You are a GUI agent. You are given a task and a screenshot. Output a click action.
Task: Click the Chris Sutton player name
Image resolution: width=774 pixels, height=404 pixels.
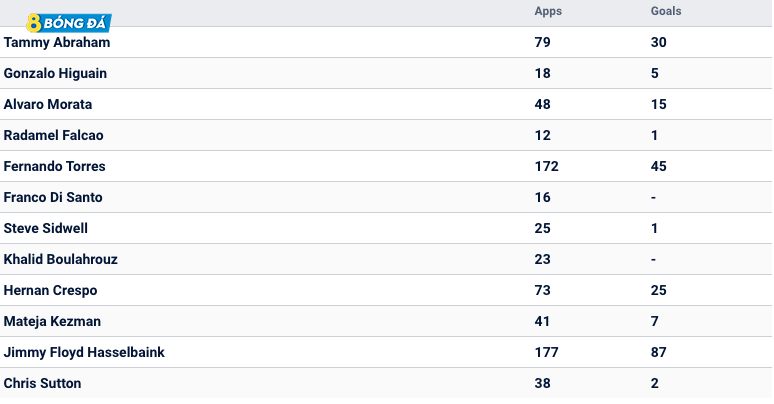coord(43,383)
